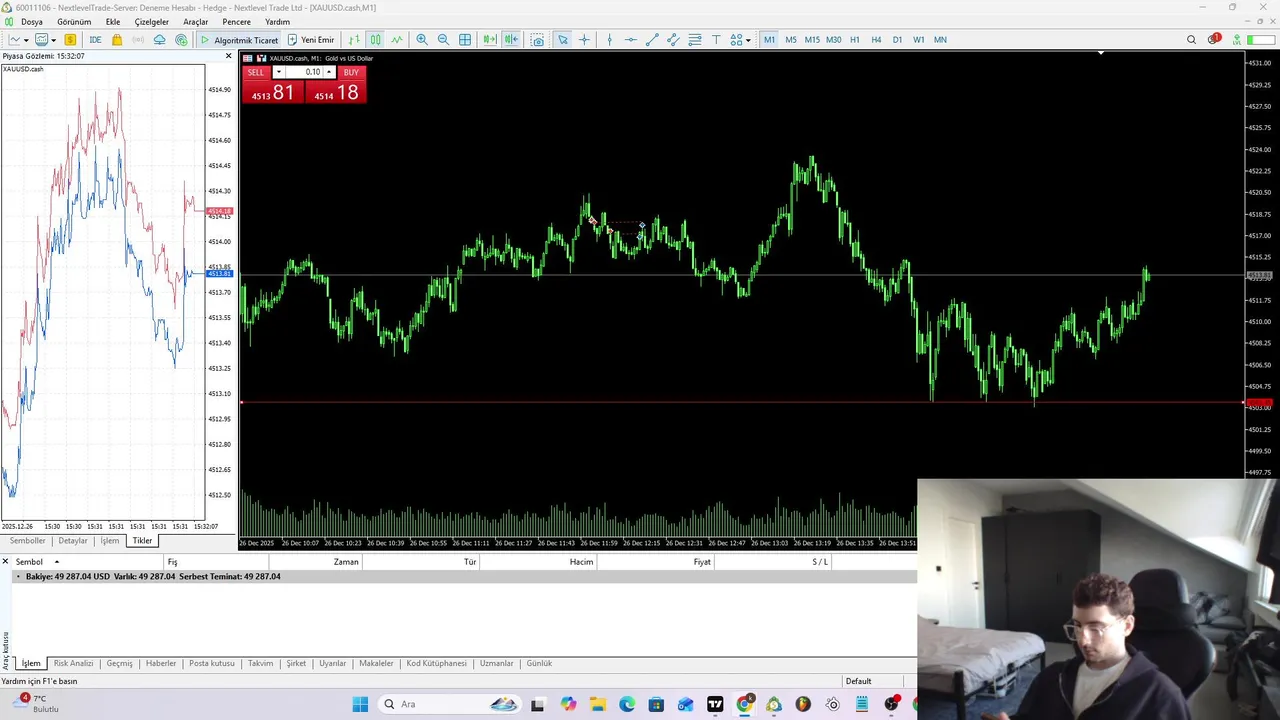Select candlestick chart type icon
Image resolution: width=1280 pixels, height=720 pixels.
point(375,40)
